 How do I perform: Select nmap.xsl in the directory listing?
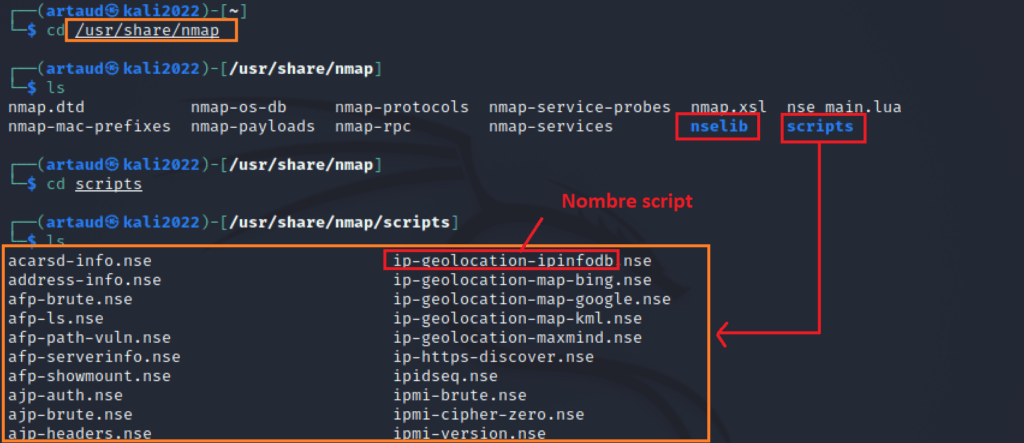tap(729, 107)
